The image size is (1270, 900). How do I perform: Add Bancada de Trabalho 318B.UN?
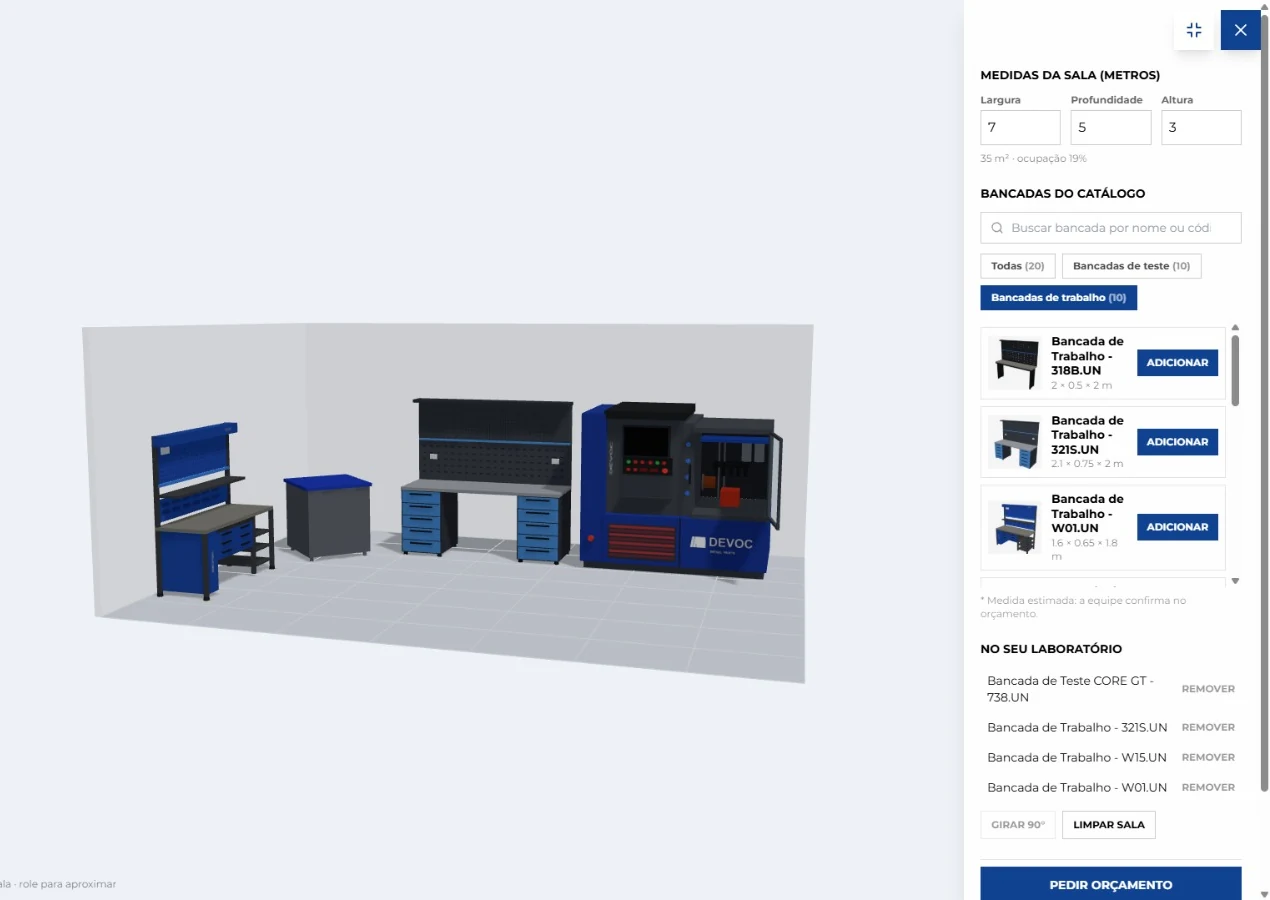point(1177,363)
